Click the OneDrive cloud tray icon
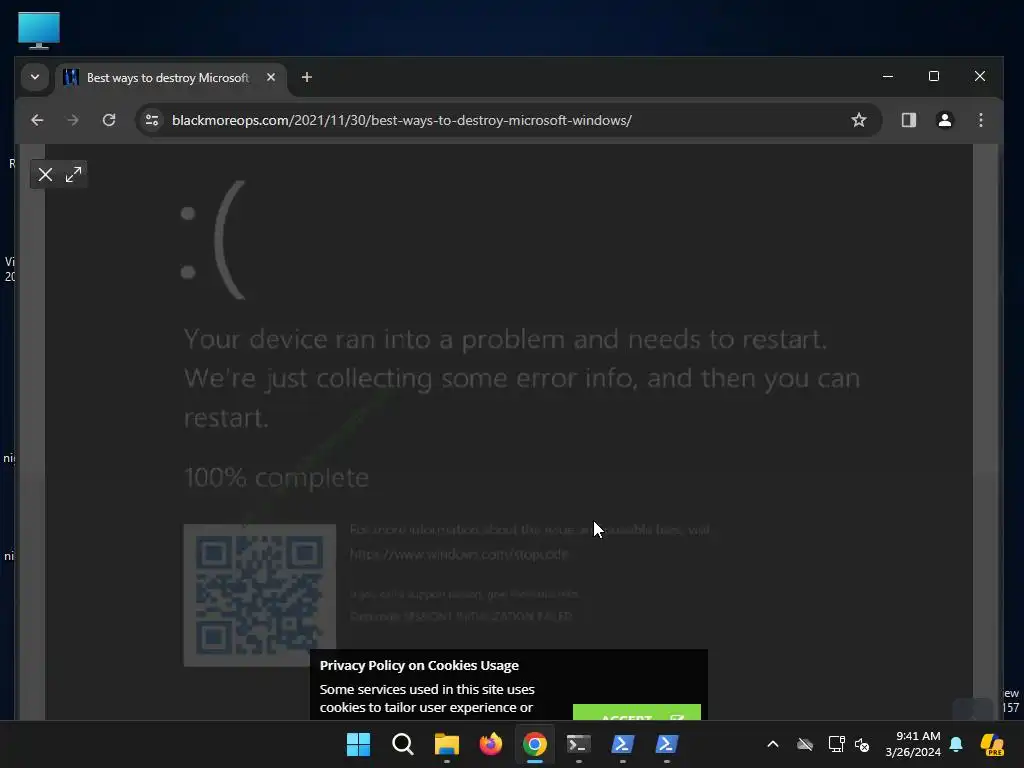This screenshot has width=1024, height=768. (805, 744)
